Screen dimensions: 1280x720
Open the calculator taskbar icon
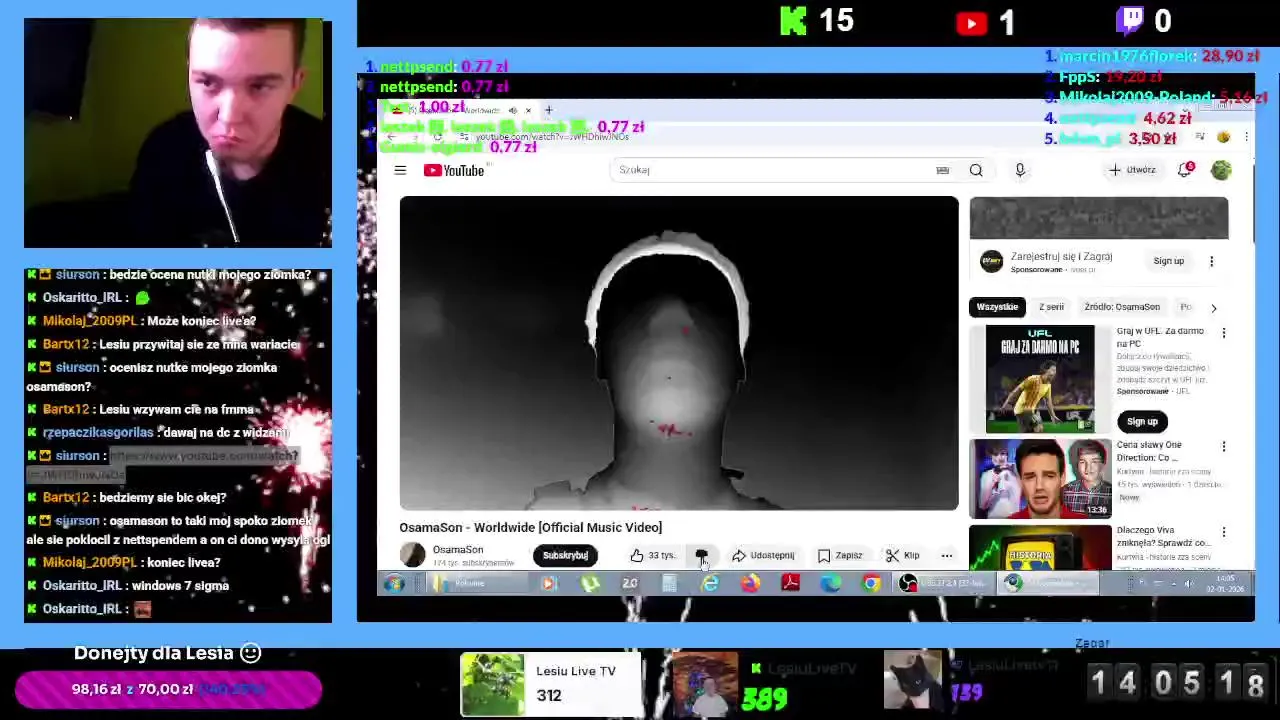(x=670, y=583)
